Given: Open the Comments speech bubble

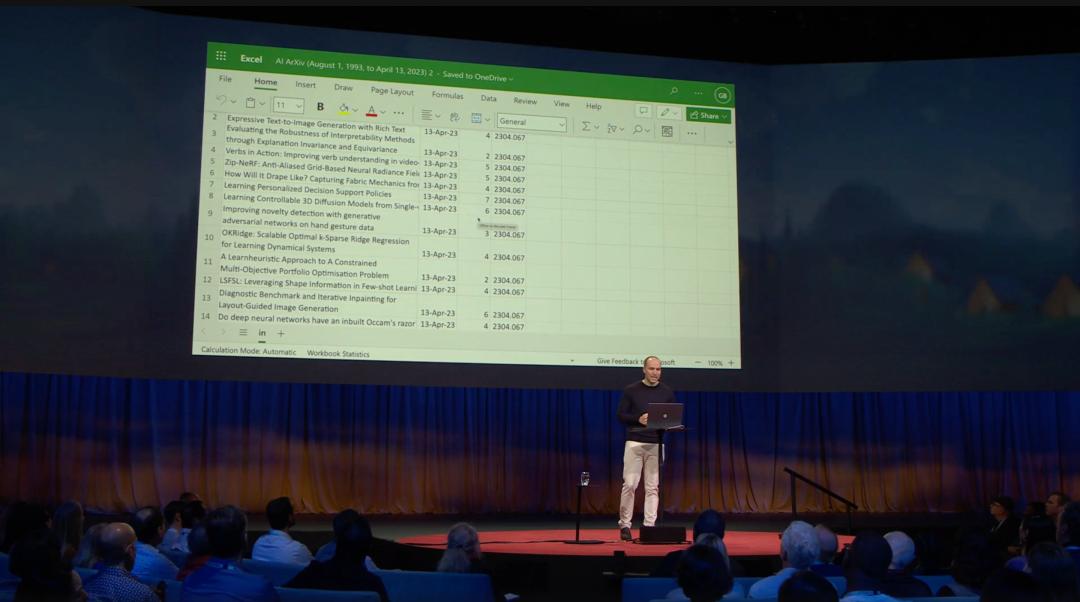Looking at the screenshot, I should pos(643,110).
